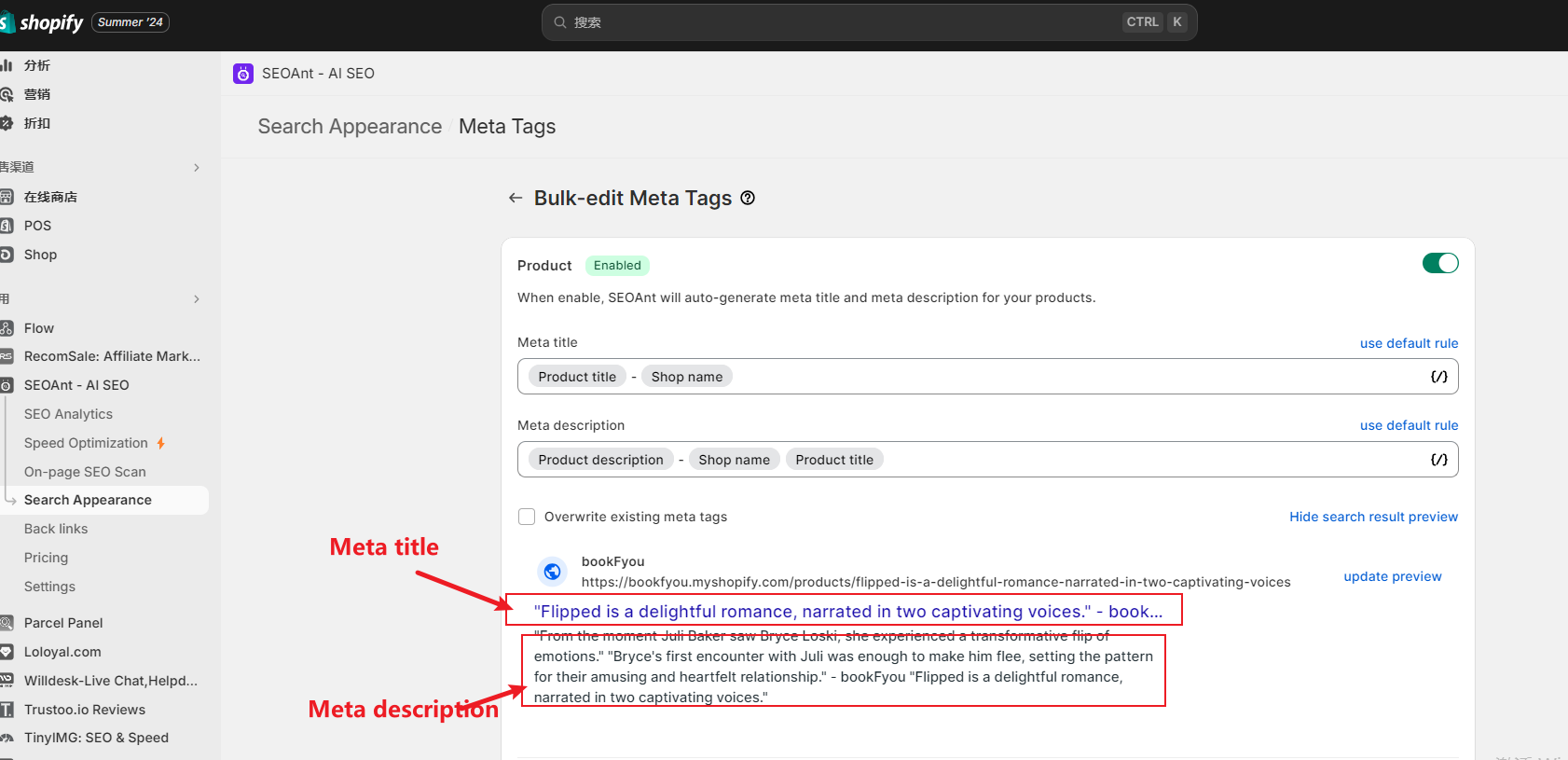Image resolution: width=1568 pixels, height=760 pixels.
Task: Click the Shopify logo
Action: [x=42, y=22]
